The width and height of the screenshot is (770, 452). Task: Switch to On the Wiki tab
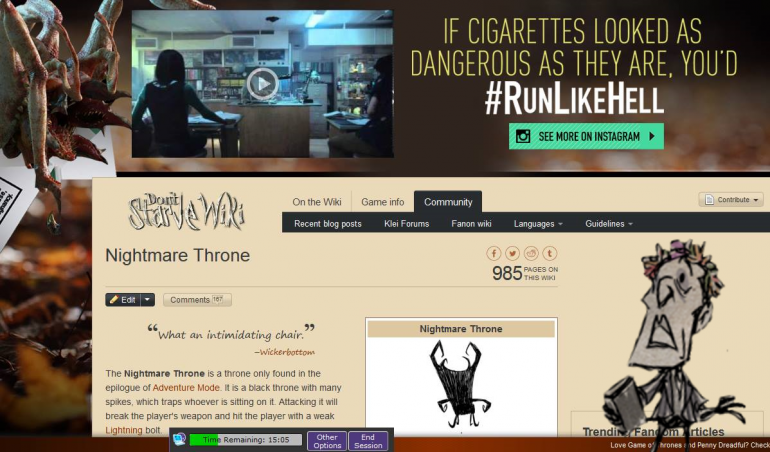click(317, 202)
